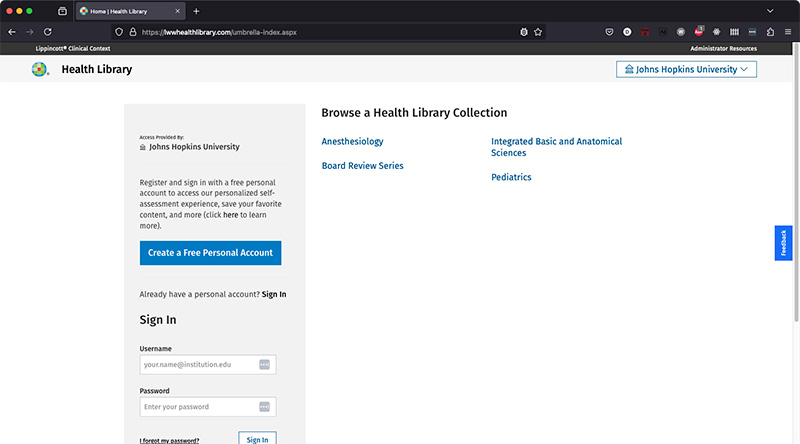Click the Sign In submit button

[257, 438]
